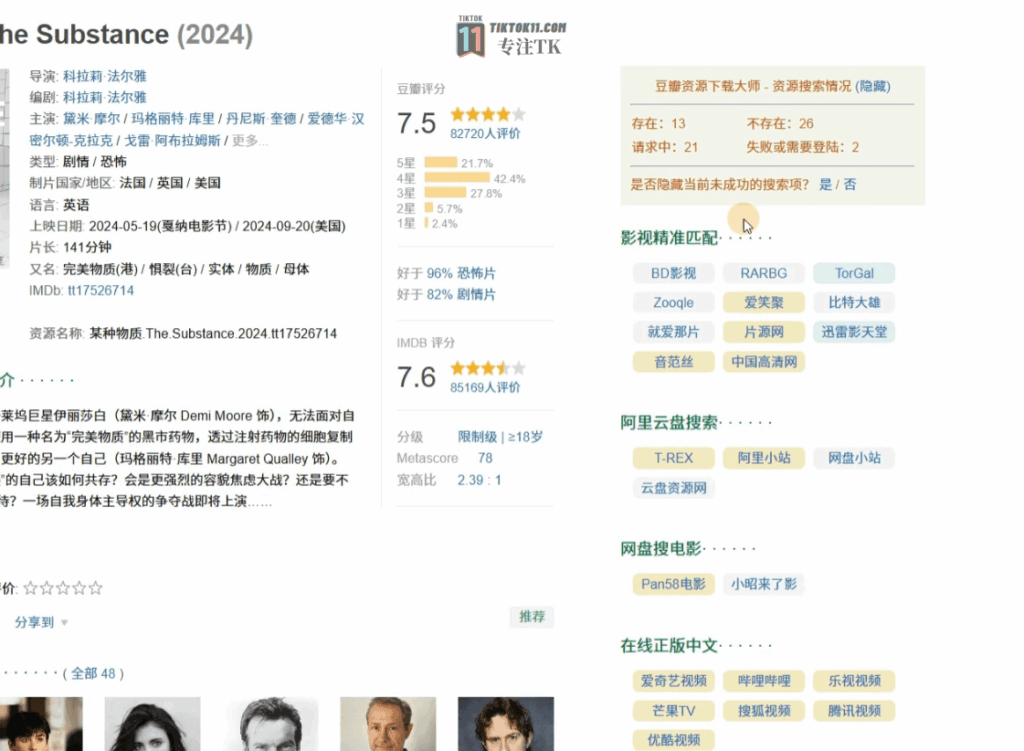Click the 4星 rating distribution bar
Screen dimensions: 1024x751
(x=456, y=178)
